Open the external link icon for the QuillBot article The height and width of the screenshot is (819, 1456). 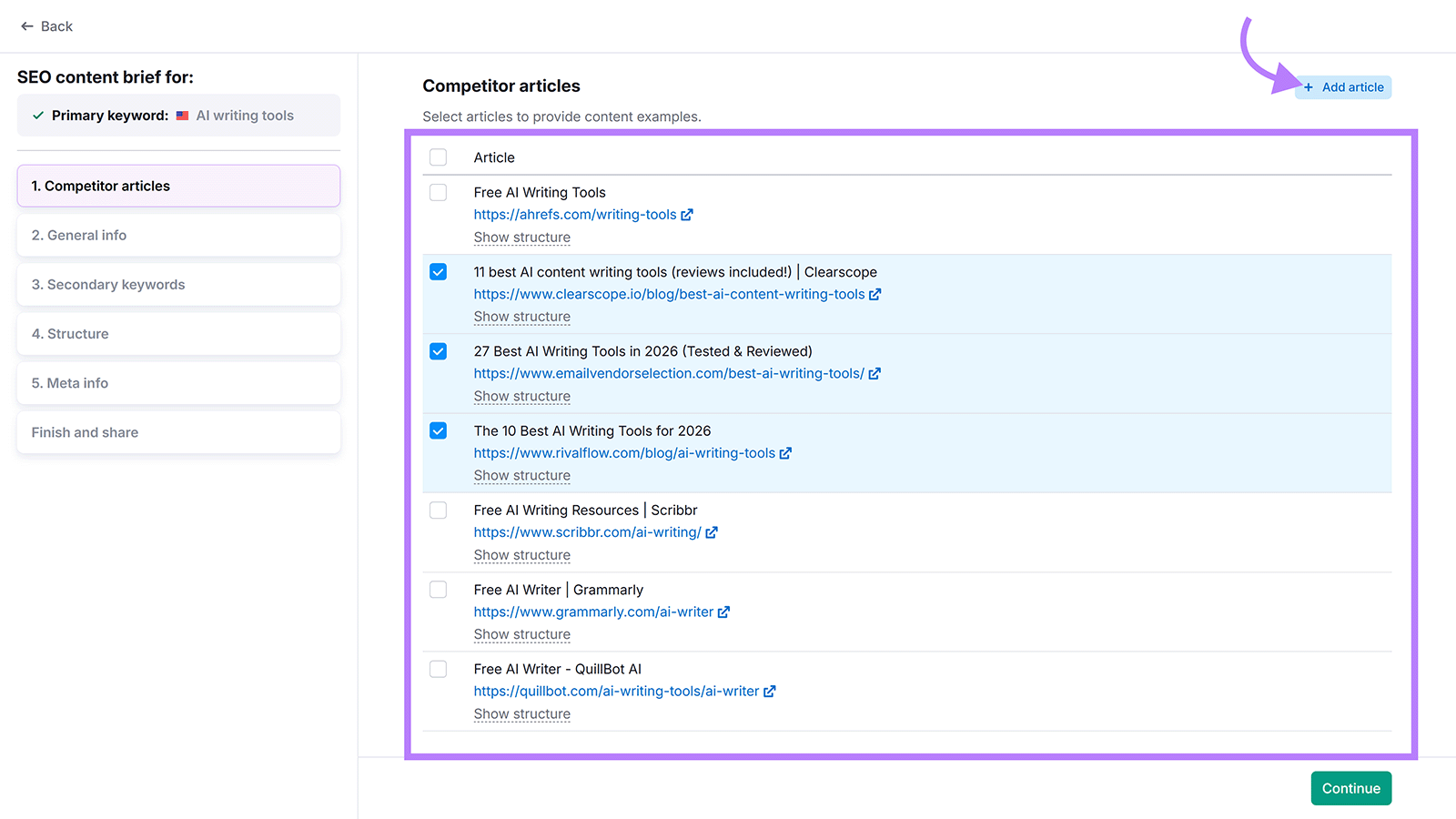(770, 691)
